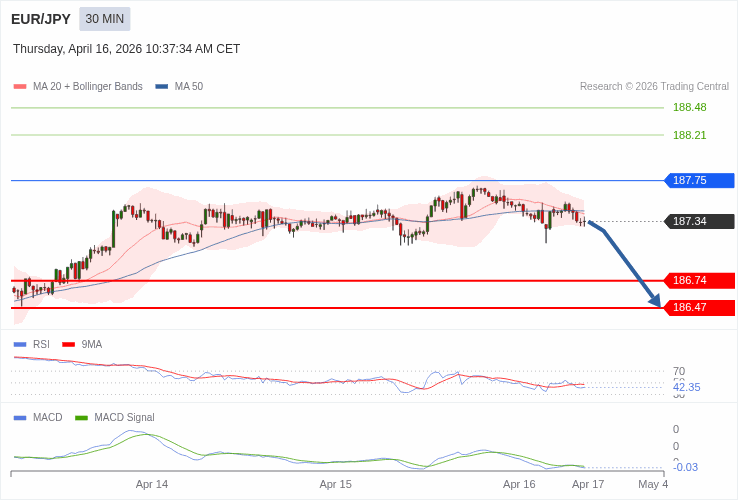Click the Apr 16 date axis label

click(519, 484)
